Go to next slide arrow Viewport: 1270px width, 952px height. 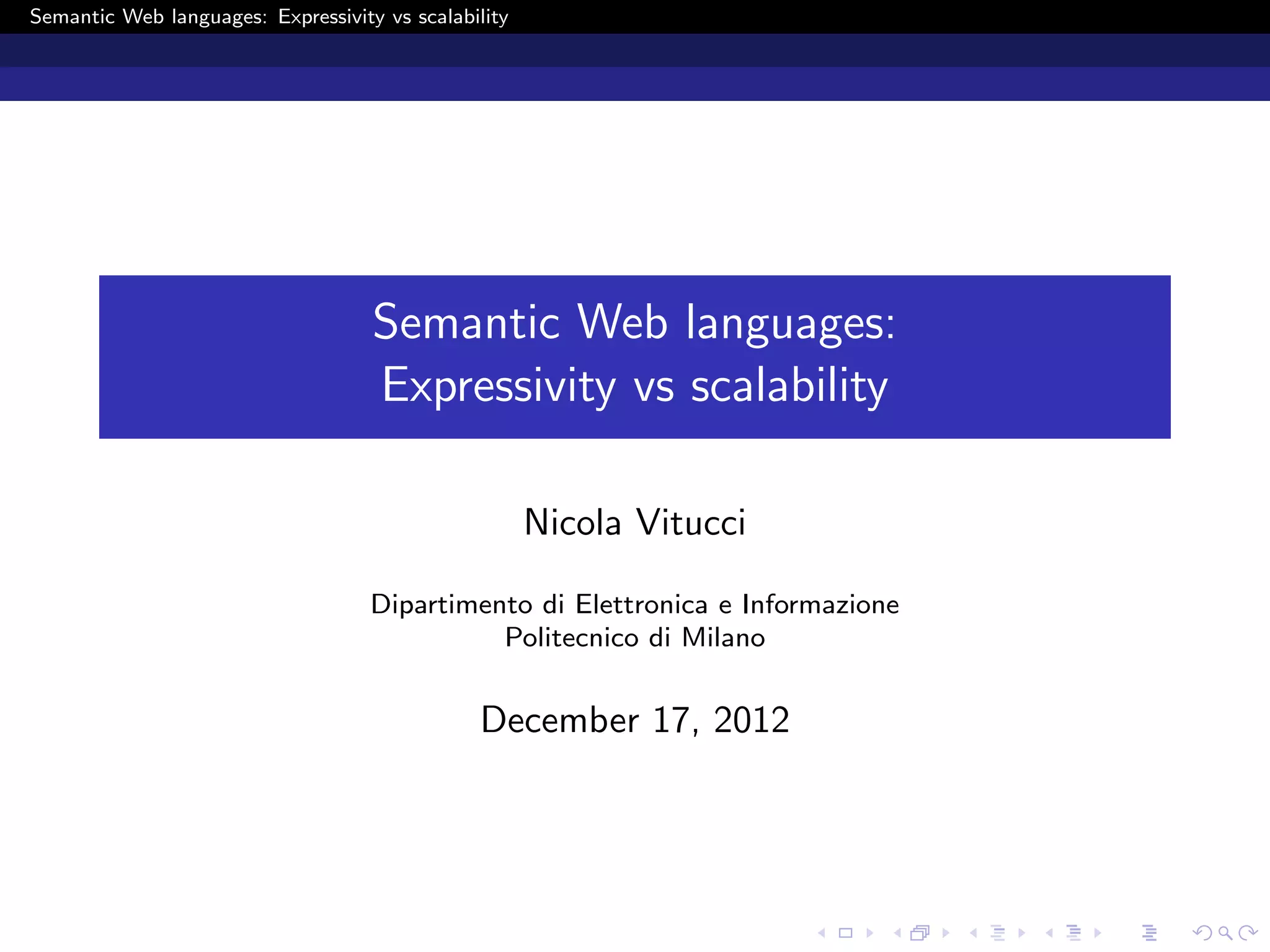[869, 933]
